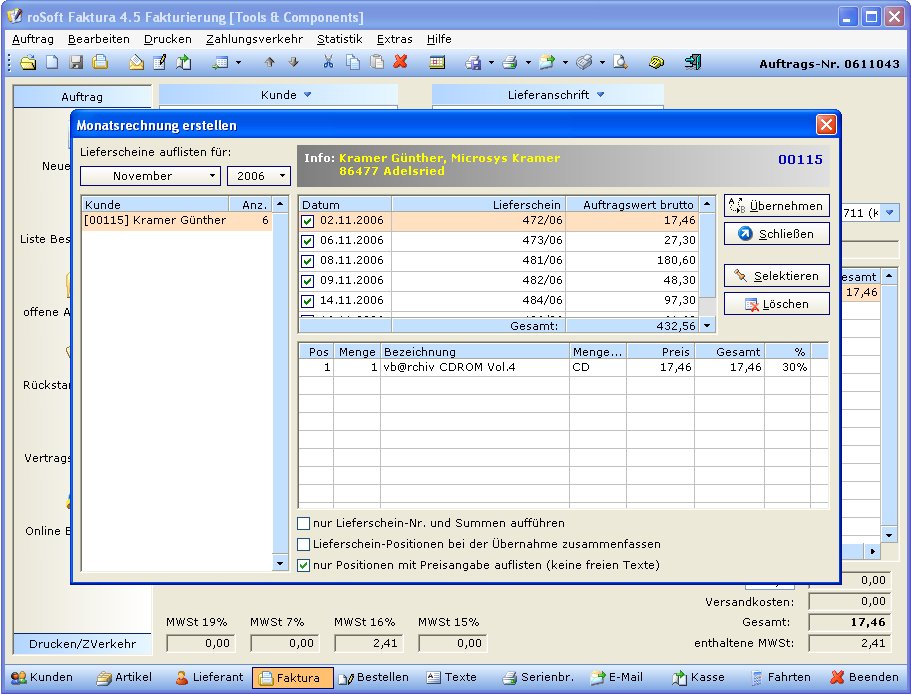This screenshot has width=911, height=694.
Task: Click the open folder toolbar icon
Action: coord(28,63)
